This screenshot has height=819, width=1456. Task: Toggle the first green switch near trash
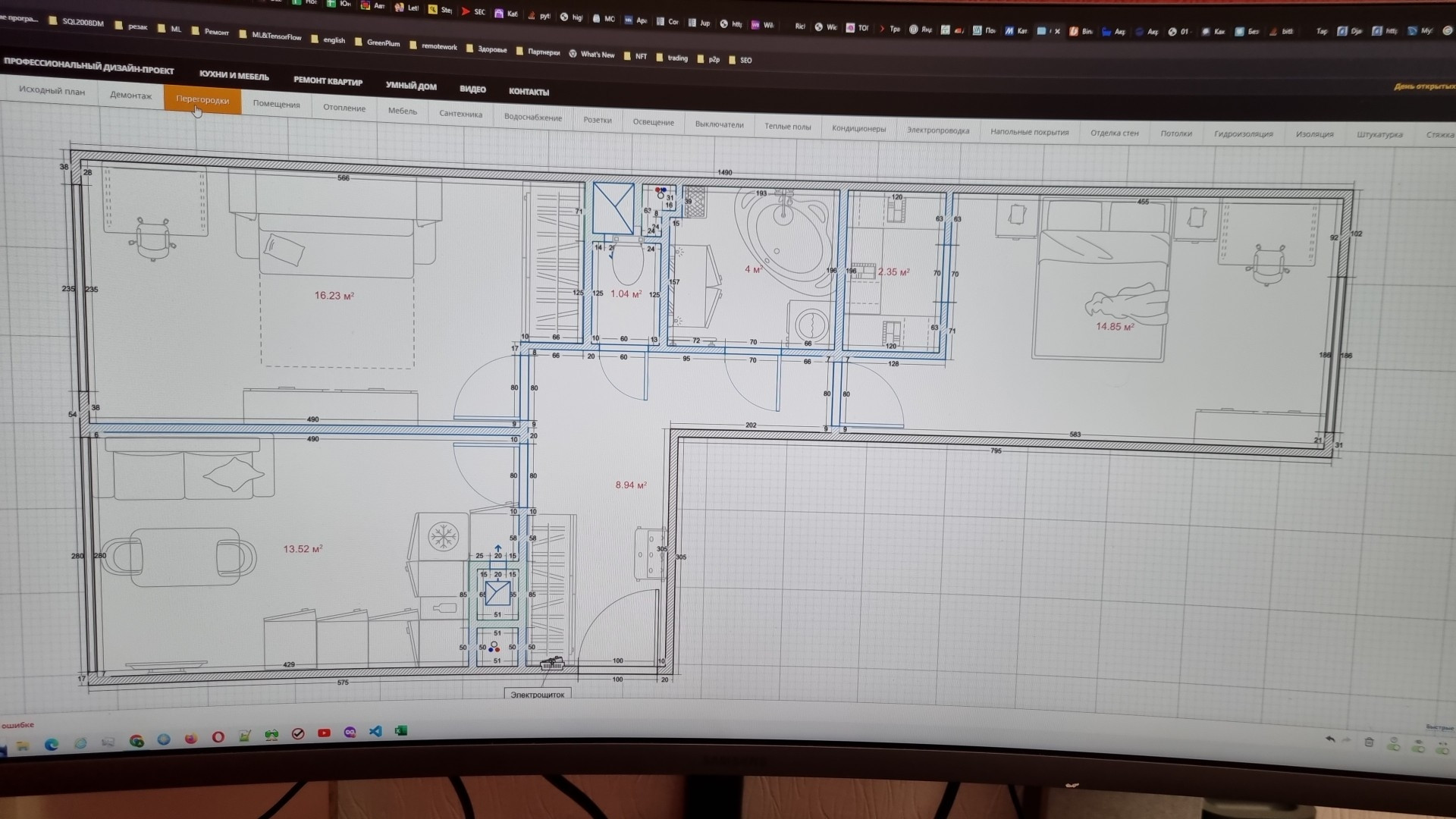click(1394, 745)
